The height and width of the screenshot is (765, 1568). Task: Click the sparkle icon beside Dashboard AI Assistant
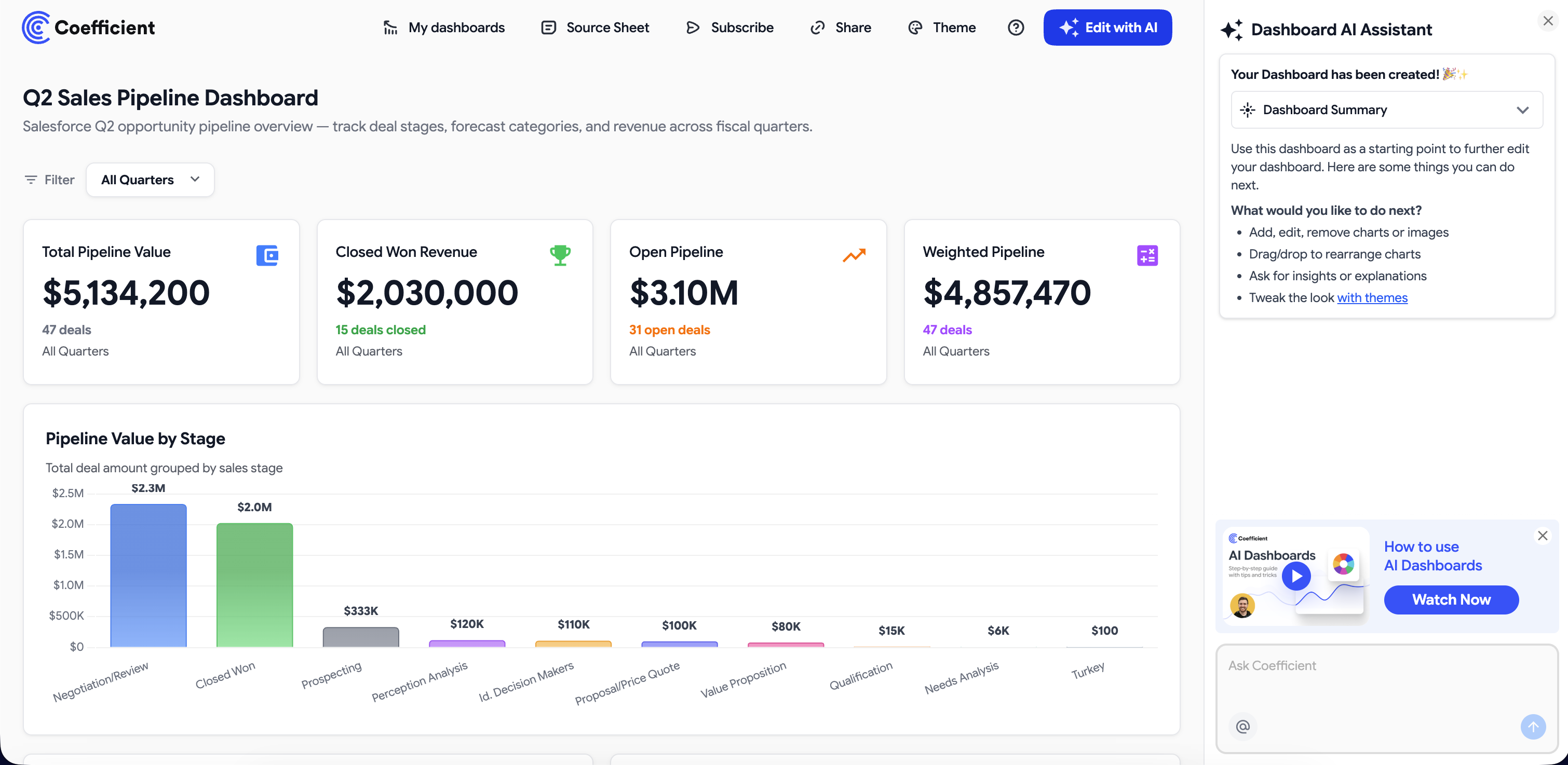click(1232, 29)
